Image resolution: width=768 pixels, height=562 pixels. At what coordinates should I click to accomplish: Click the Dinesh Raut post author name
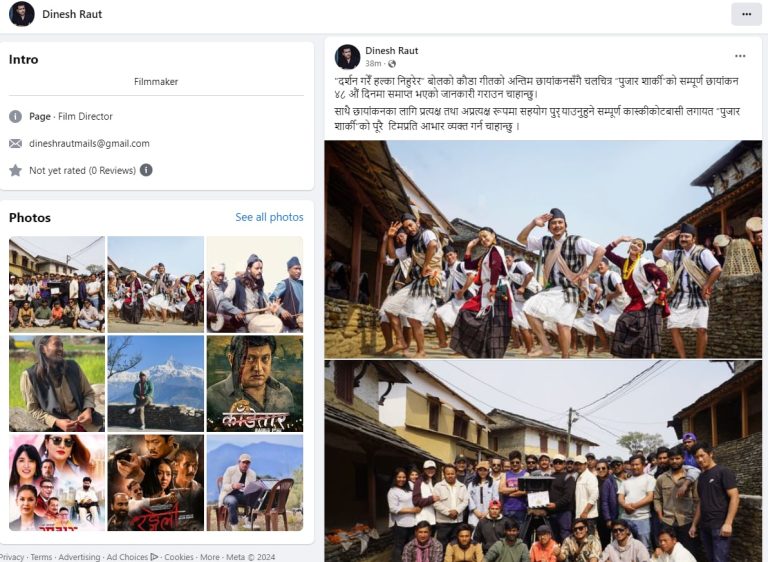point(392,50)
